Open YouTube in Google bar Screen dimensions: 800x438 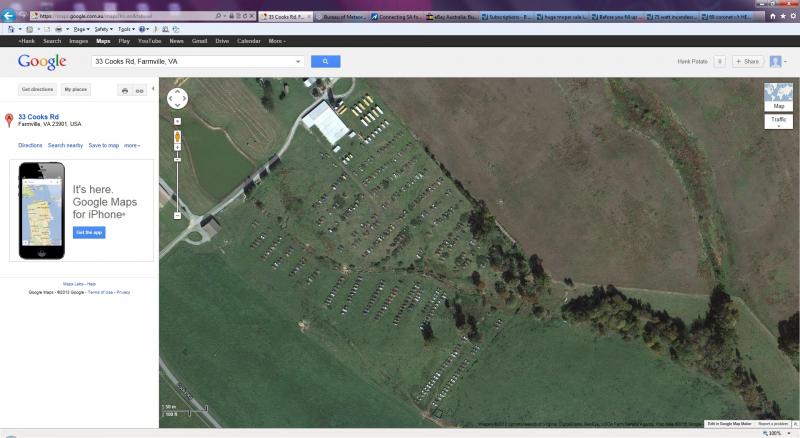click(149, 41)
